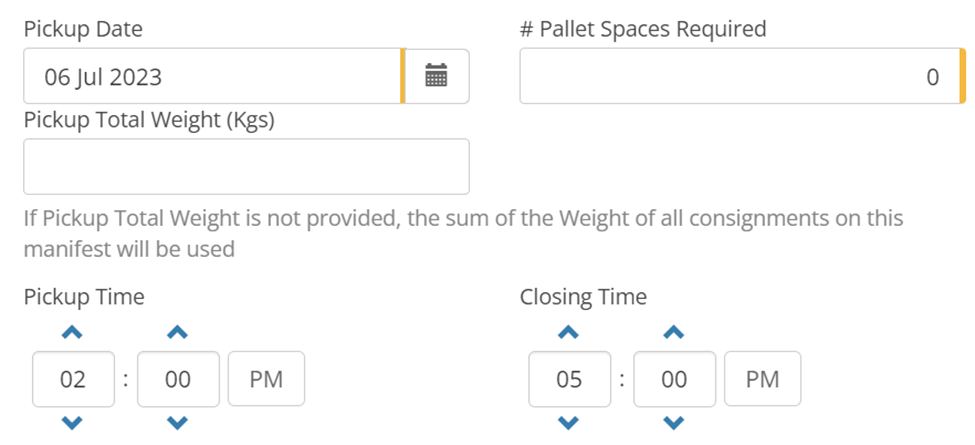Select the Closing Time minutes field

pyautogui.click(x=675, y=379)
